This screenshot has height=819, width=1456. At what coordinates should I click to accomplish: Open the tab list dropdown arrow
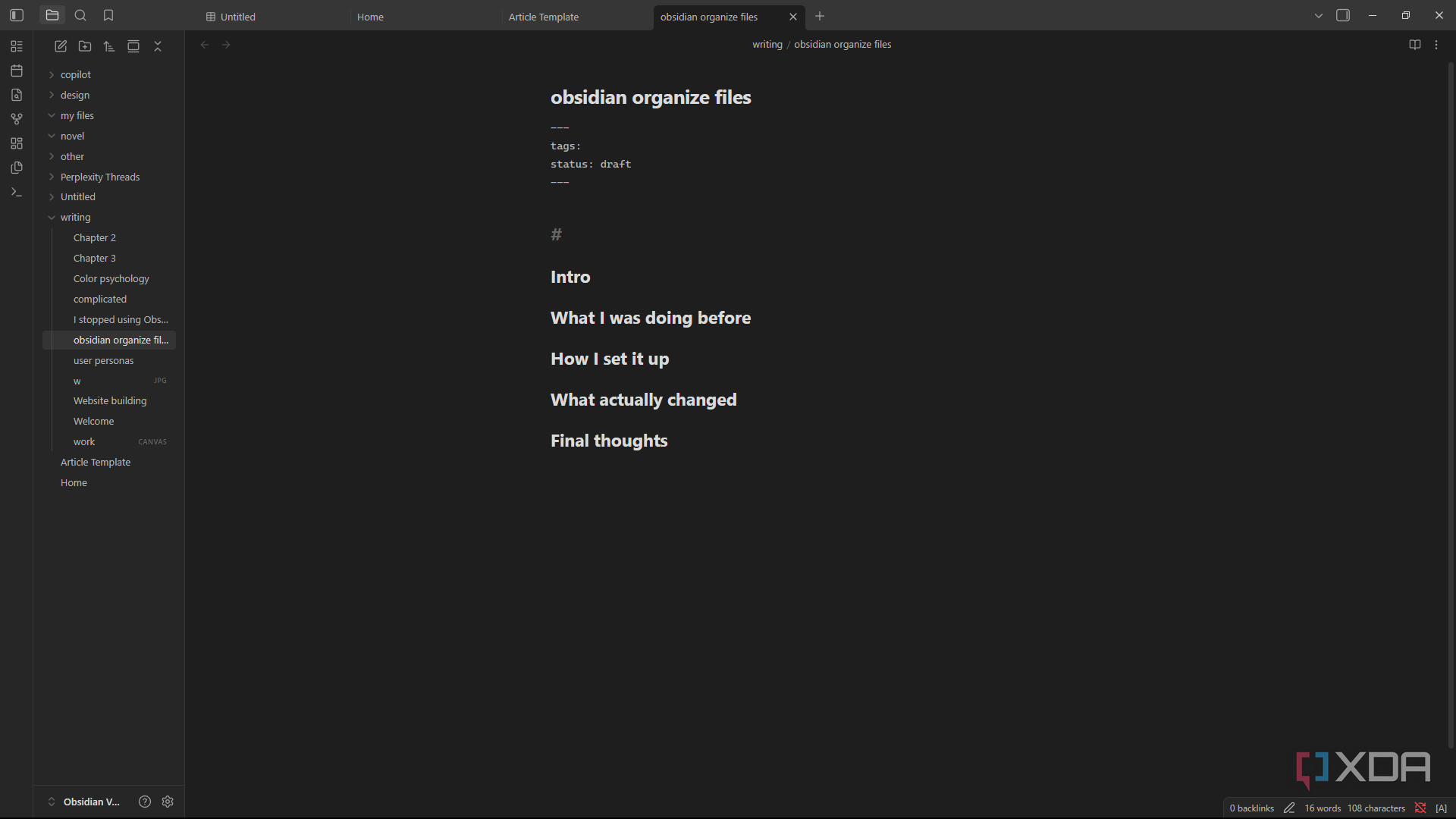pyautogui.click(x=1319, y=16)
